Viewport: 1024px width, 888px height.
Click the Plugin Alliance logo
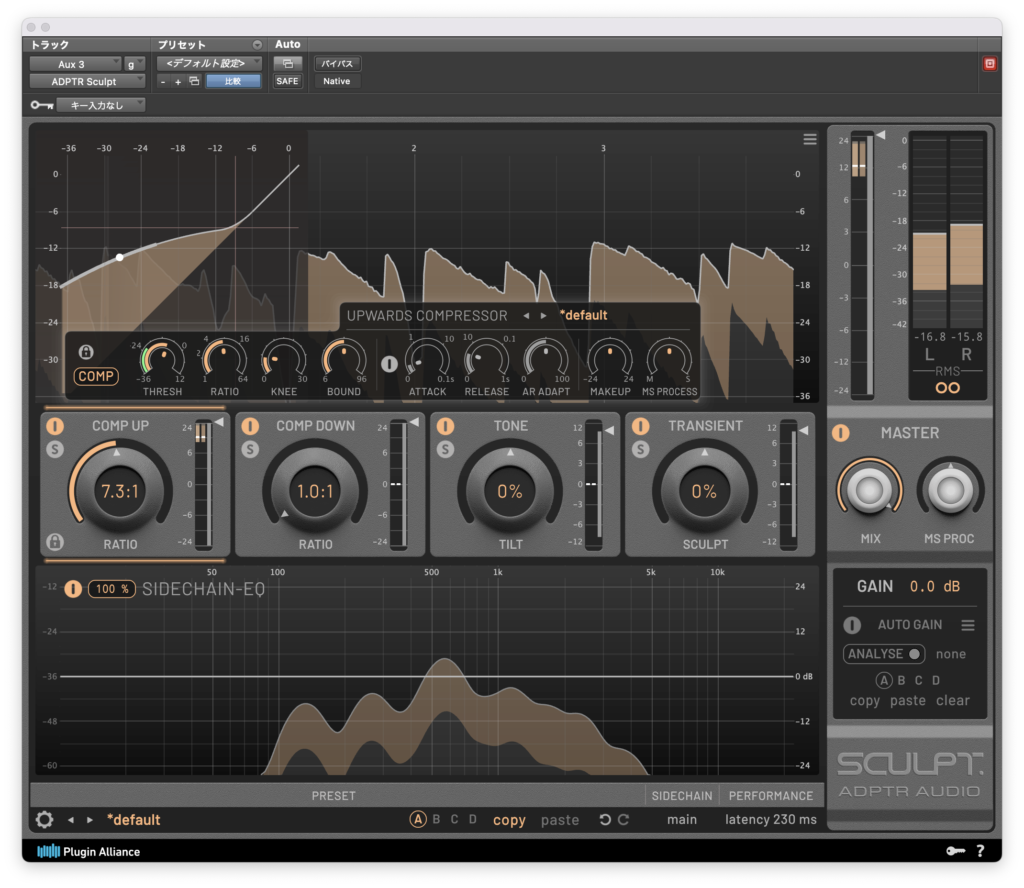tap(88, 851)
